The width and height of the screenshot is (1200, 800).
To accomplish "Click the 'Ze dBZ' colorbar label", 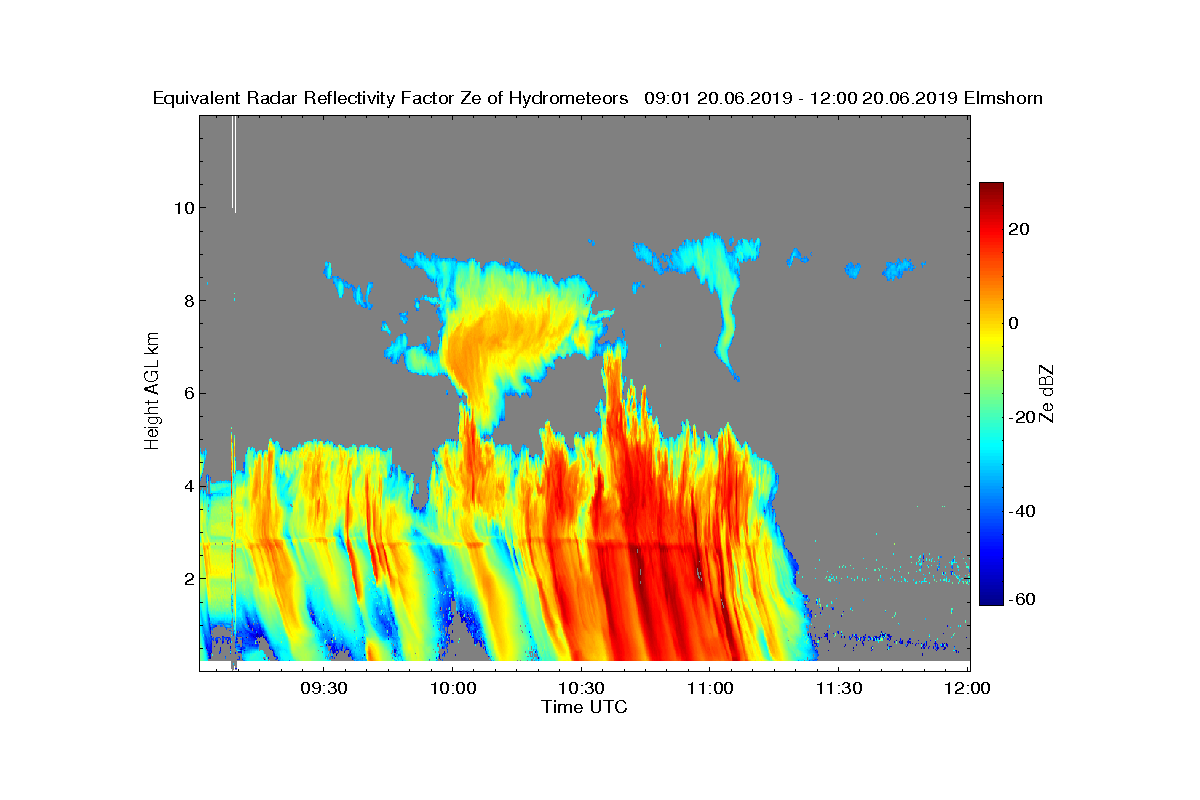I will point(1047,394).
